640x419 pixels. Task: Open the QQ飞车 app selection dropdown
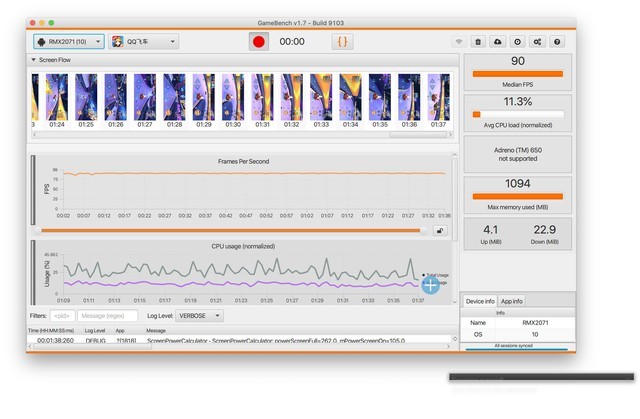(144, 42)
